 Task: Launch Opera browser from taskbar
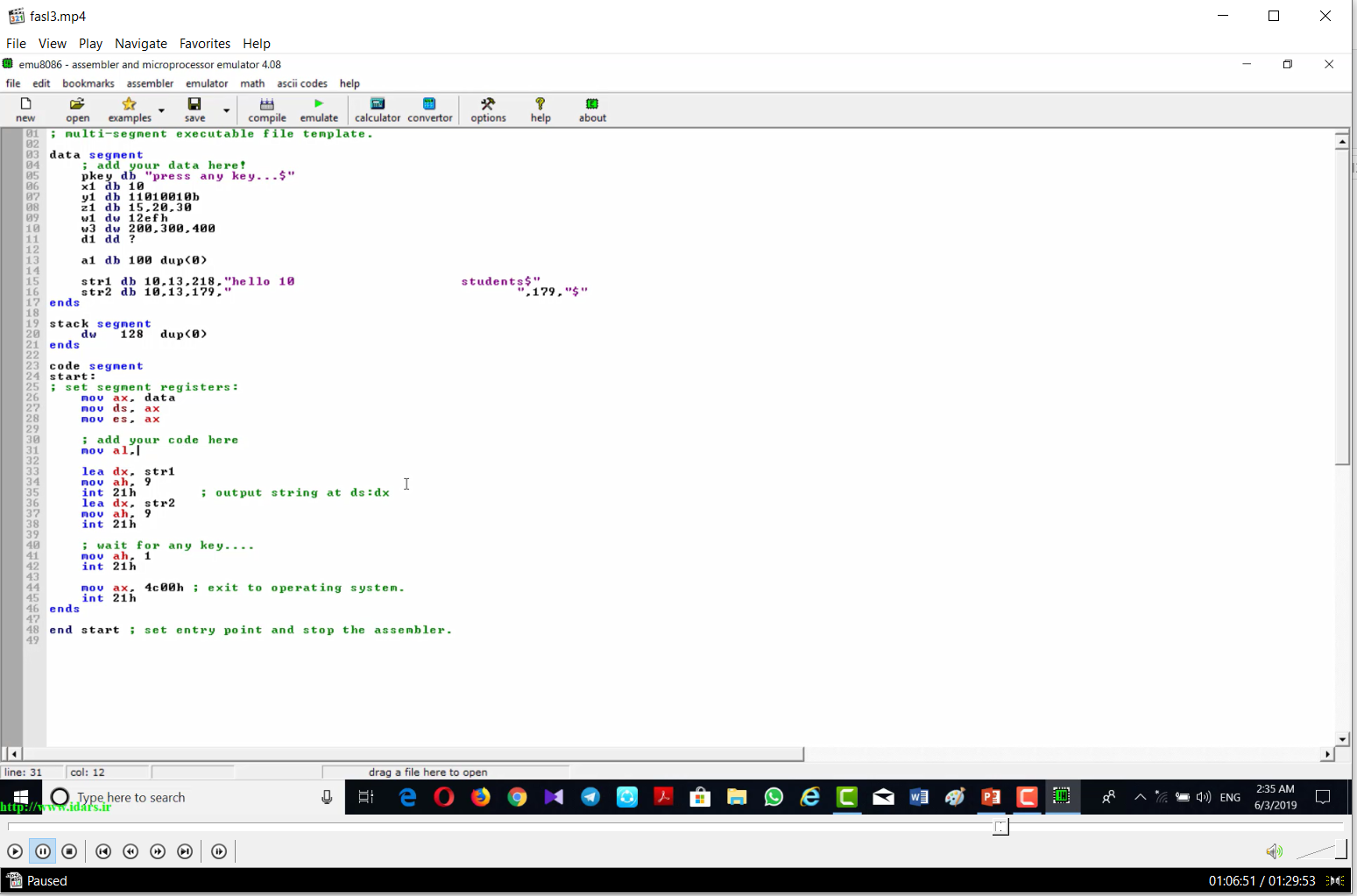(x=444, y=797)
